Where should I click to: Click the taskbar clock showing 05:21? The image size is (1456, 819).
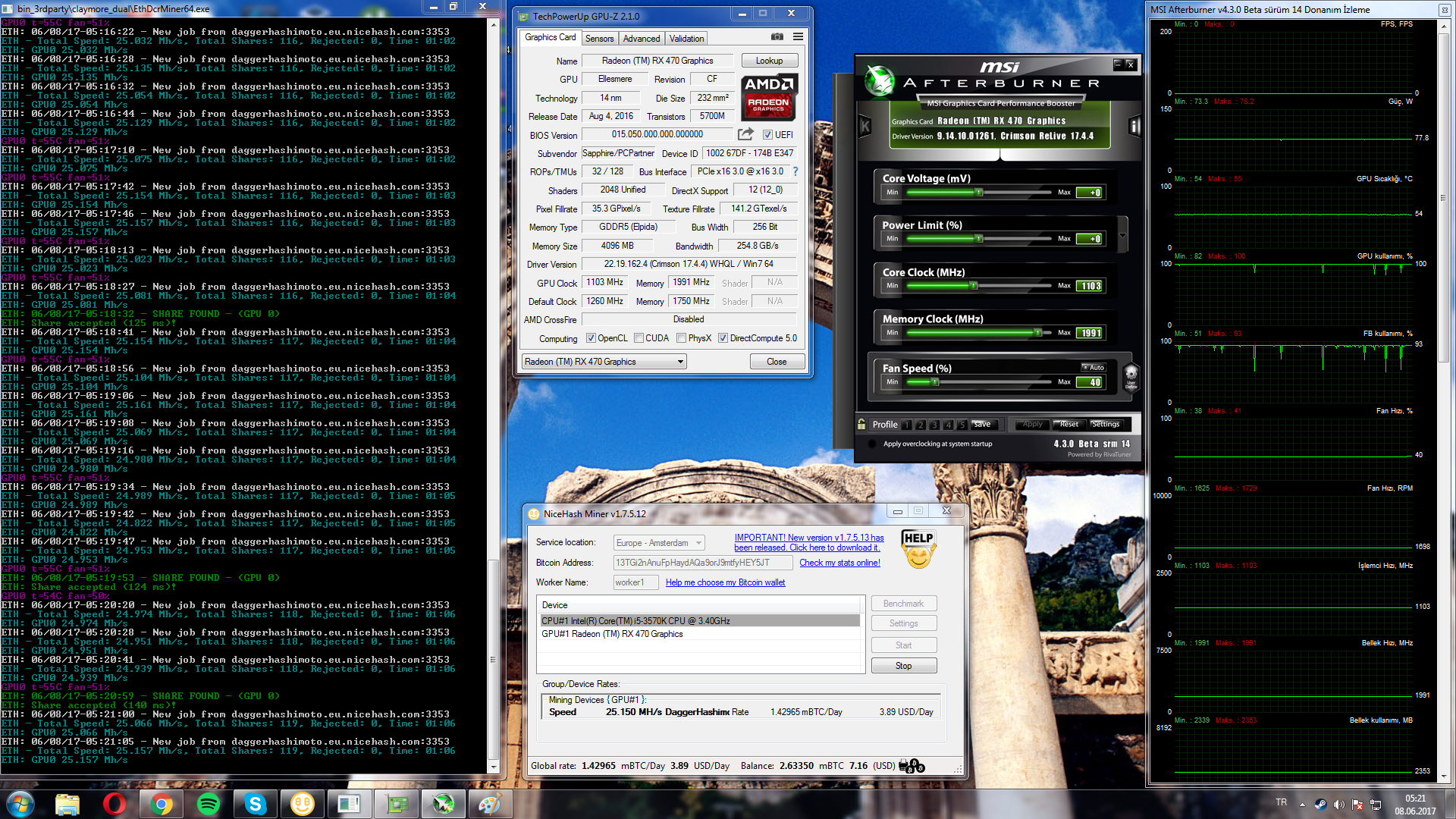pyautogui.click(x=1415, y=805)
